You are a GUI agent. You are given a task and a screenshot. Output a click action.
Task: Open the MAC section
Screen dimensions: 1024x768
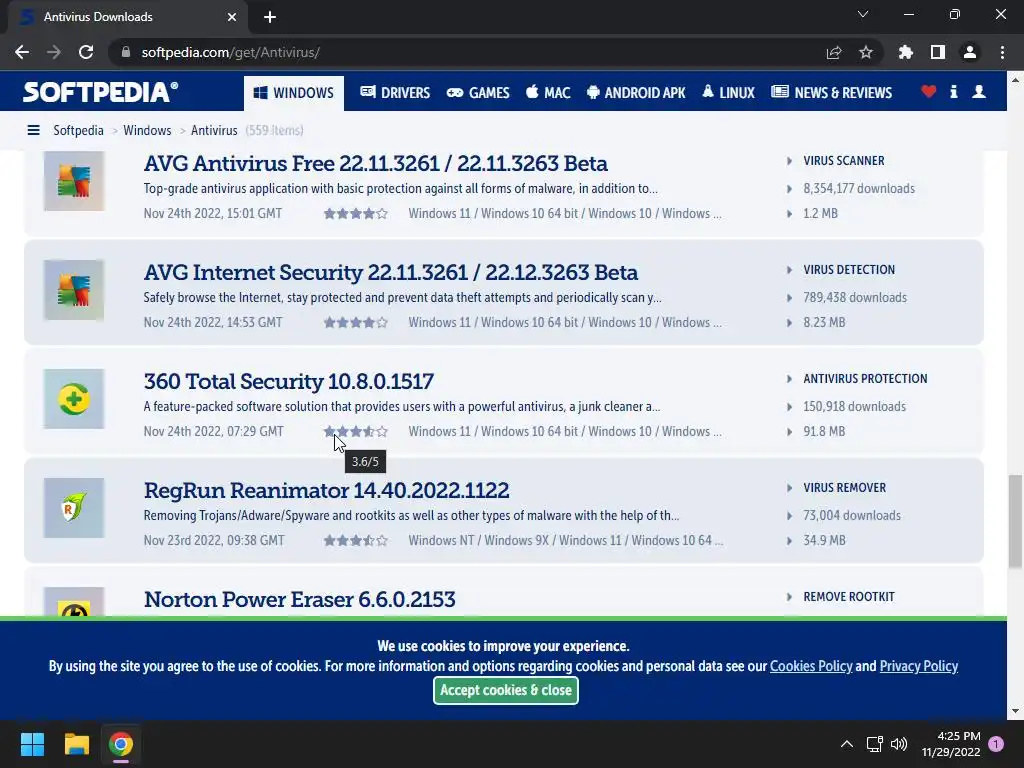[x=549, y=93]
